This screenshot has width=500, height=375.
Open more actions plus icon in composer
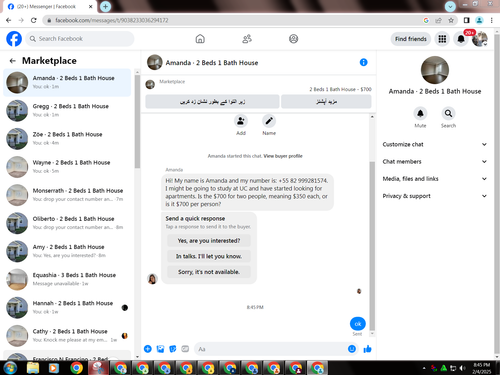pos(148,349)
